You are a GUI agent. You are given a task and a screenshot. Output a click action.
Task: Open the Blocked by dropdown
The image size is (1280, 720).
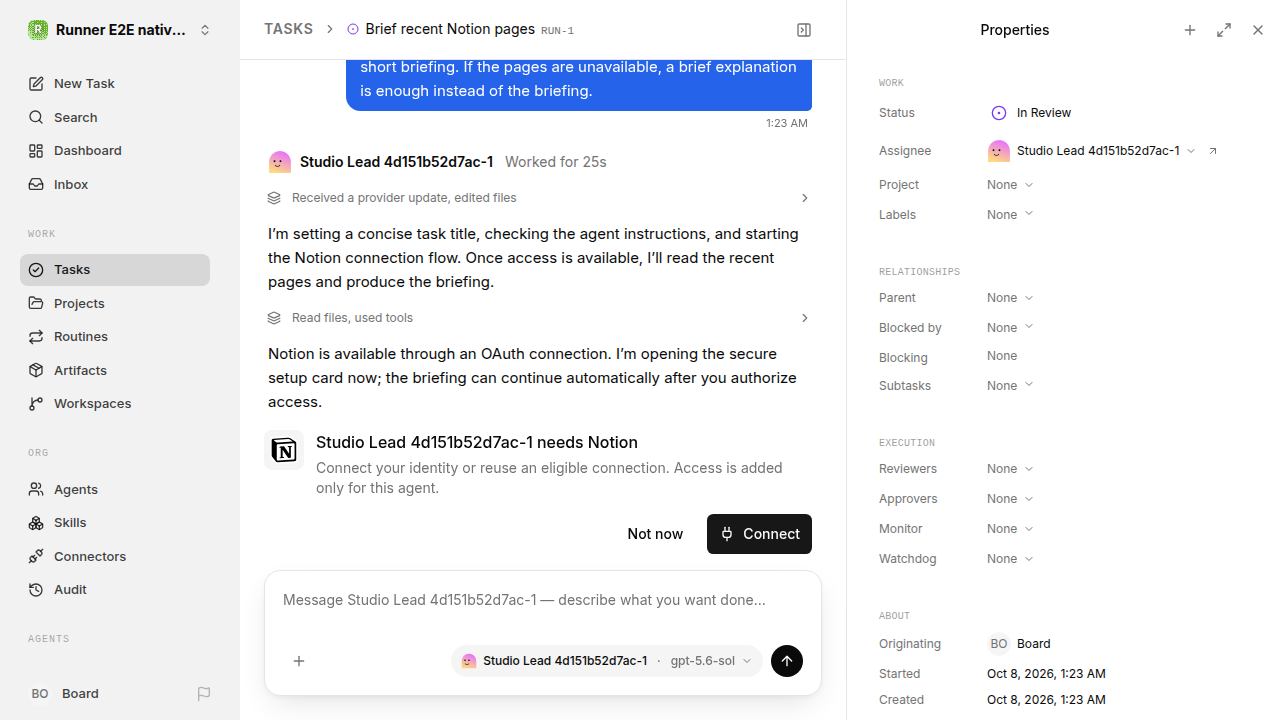[1010, 328]
